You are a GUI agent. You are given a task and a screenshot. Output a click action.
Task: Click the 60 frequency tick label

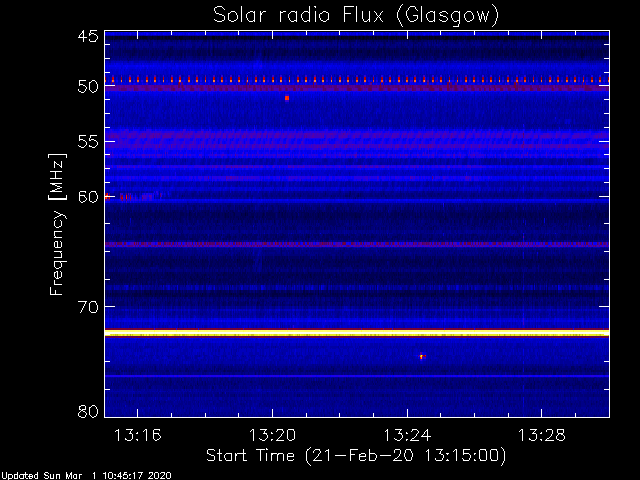(88, 197)
